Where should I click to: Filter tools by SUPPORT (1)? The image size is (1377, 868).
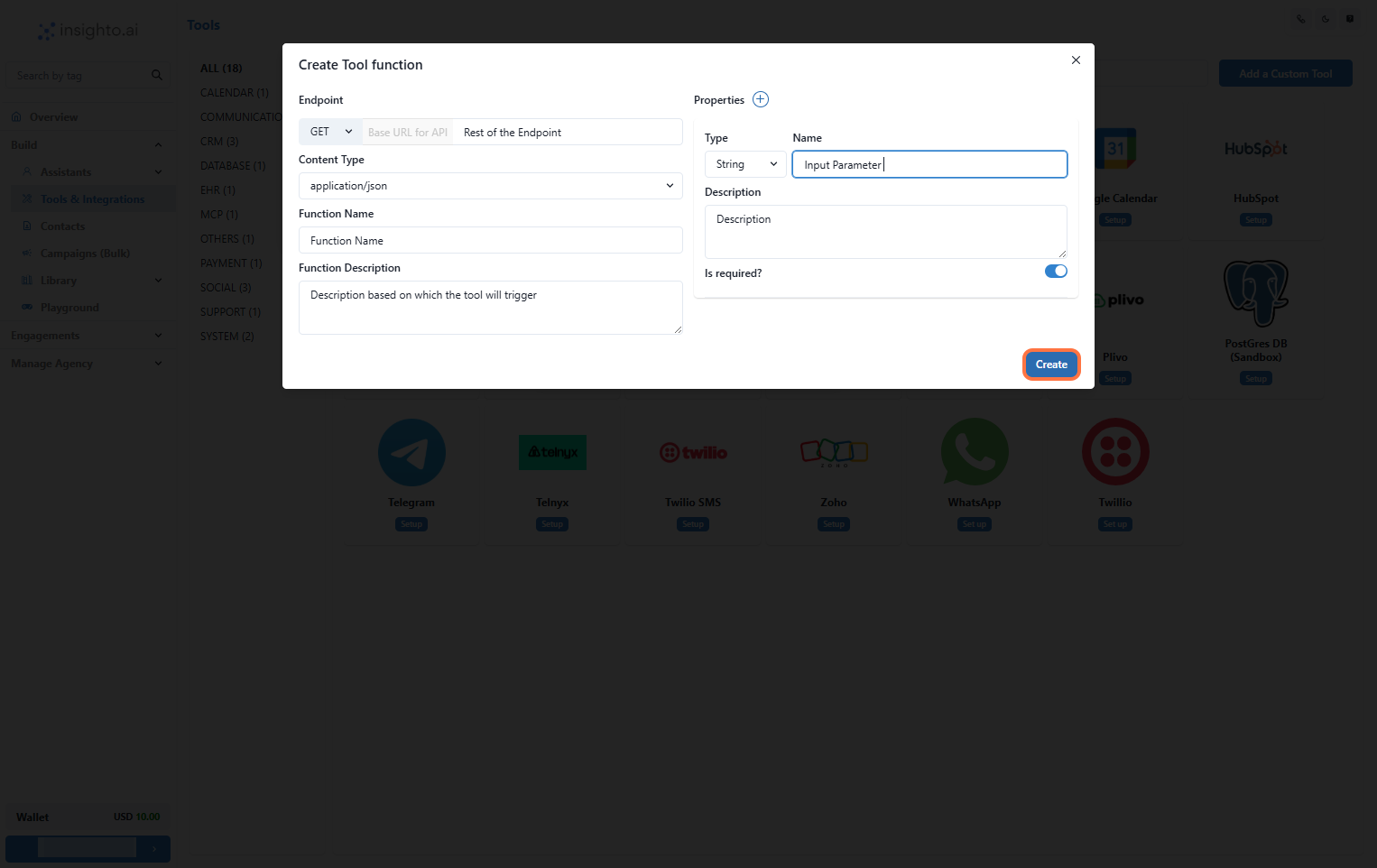pyautogui.click(x=230, y=312)
